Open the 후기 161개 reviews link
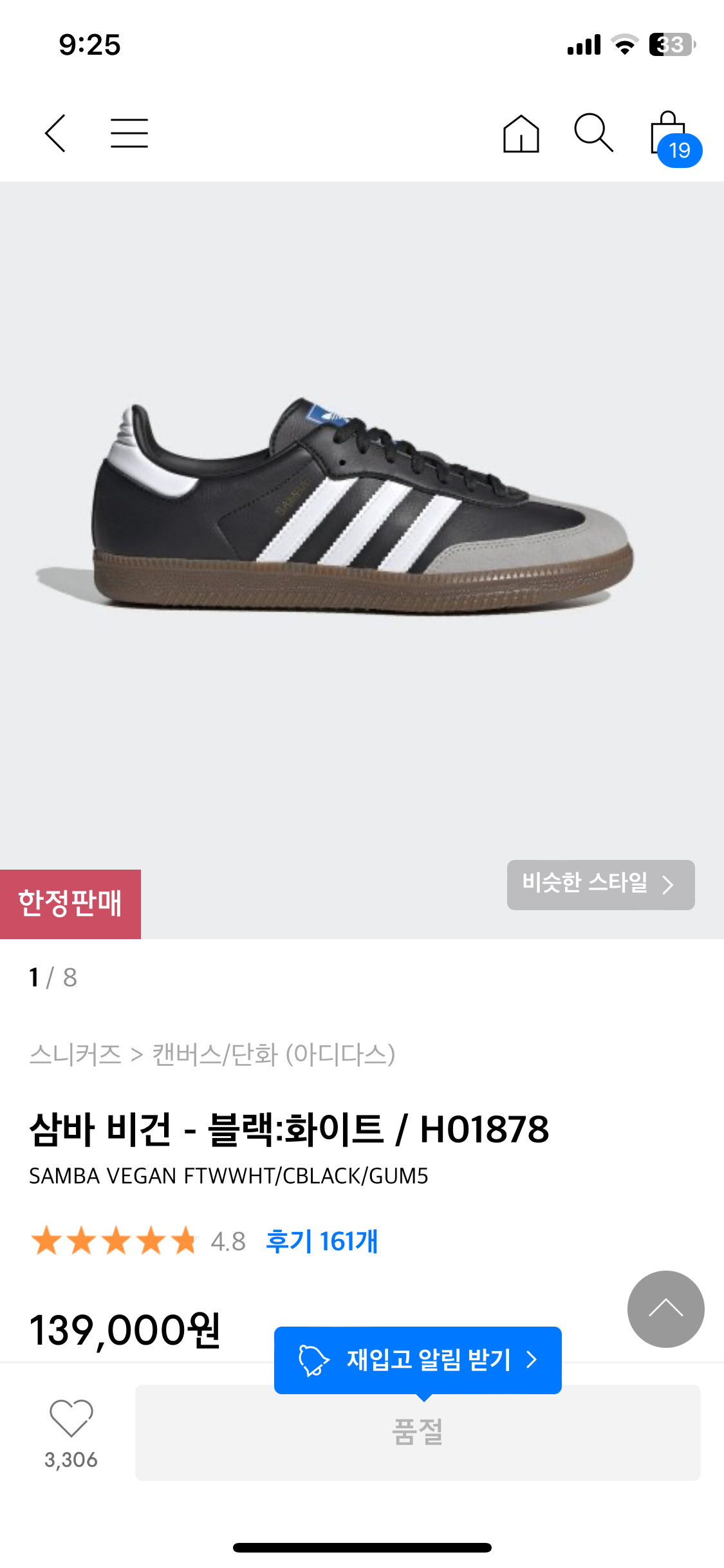This screenshot has width=724, height=1568. [322, 1241]
